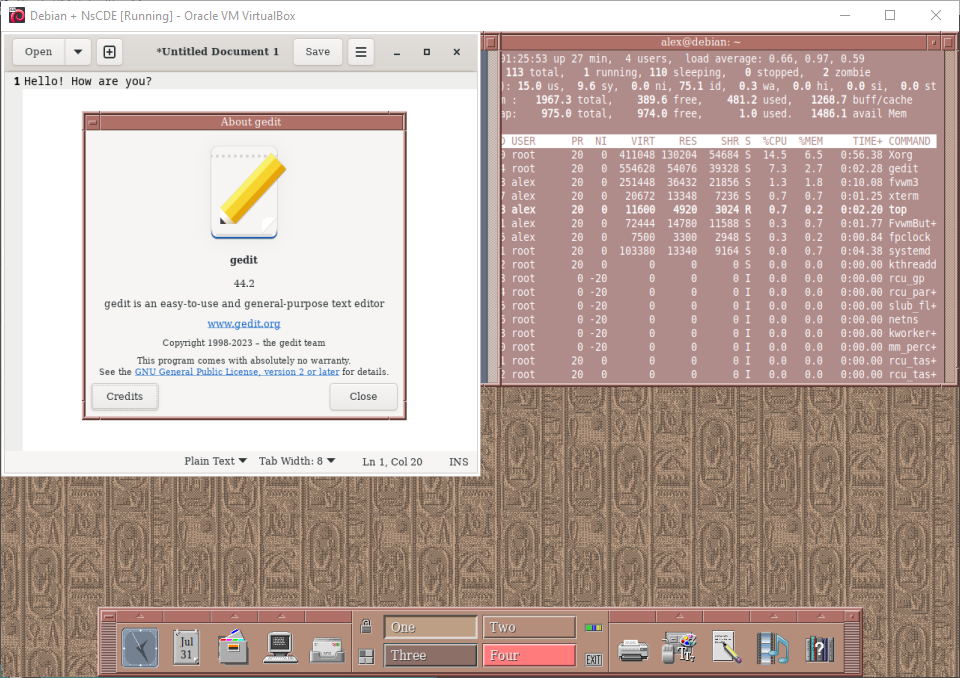Click the calendar icon showing Jul 31
Screen dimensions: 960x678
point(186,648)
